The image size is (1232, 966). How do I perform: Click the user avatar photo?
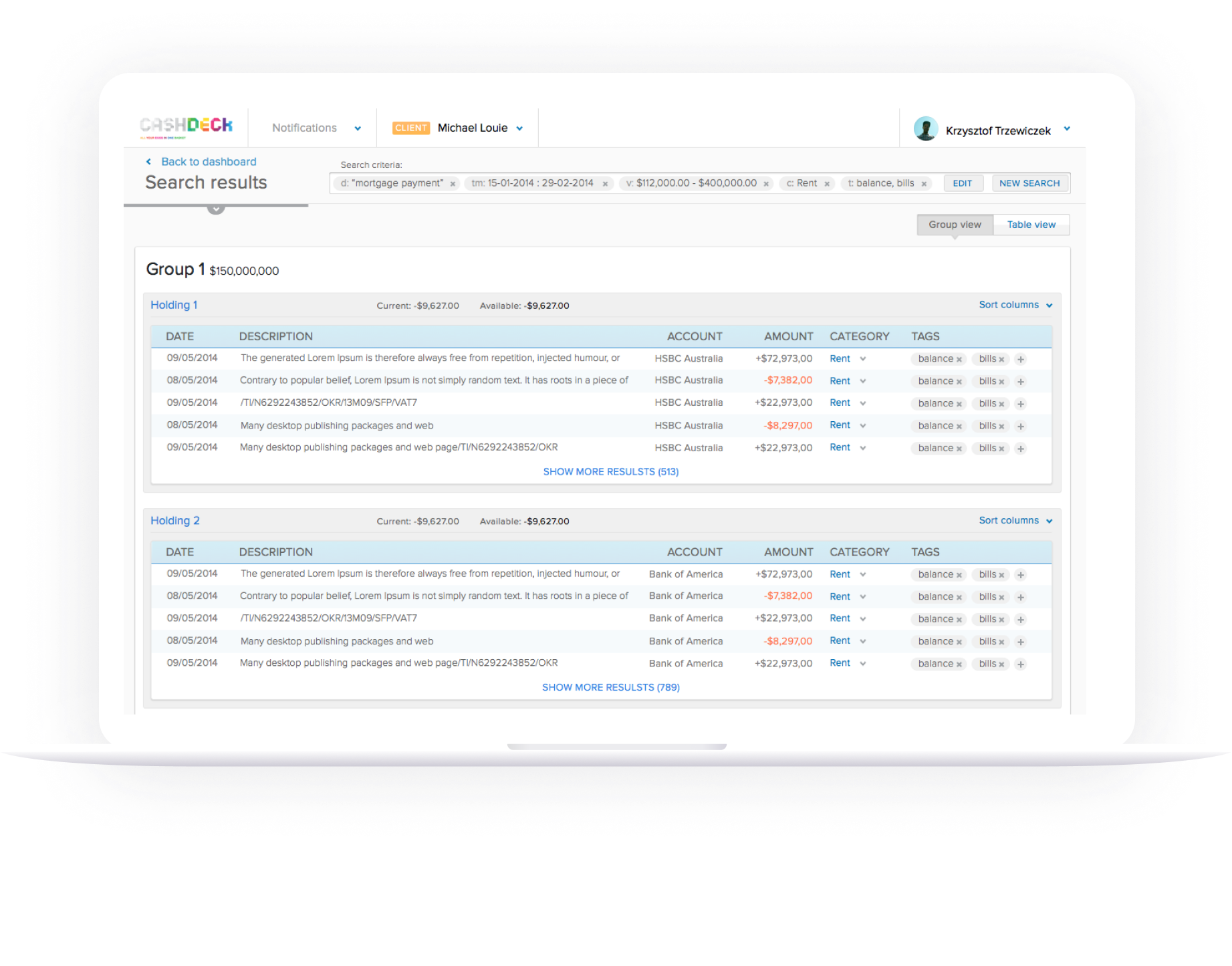pos(926,128)
